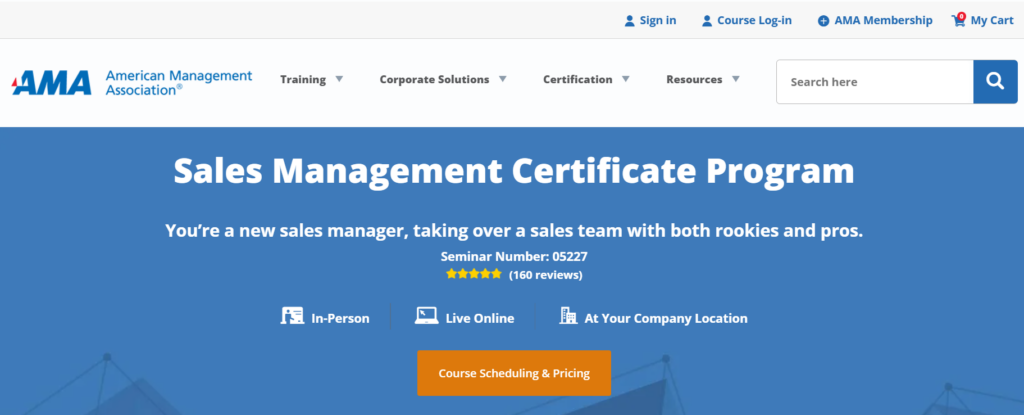Image resolution: width=1024 pixels, height=415 pixels.
Task: Open the Training menu
Action: (x=303, y=79)
